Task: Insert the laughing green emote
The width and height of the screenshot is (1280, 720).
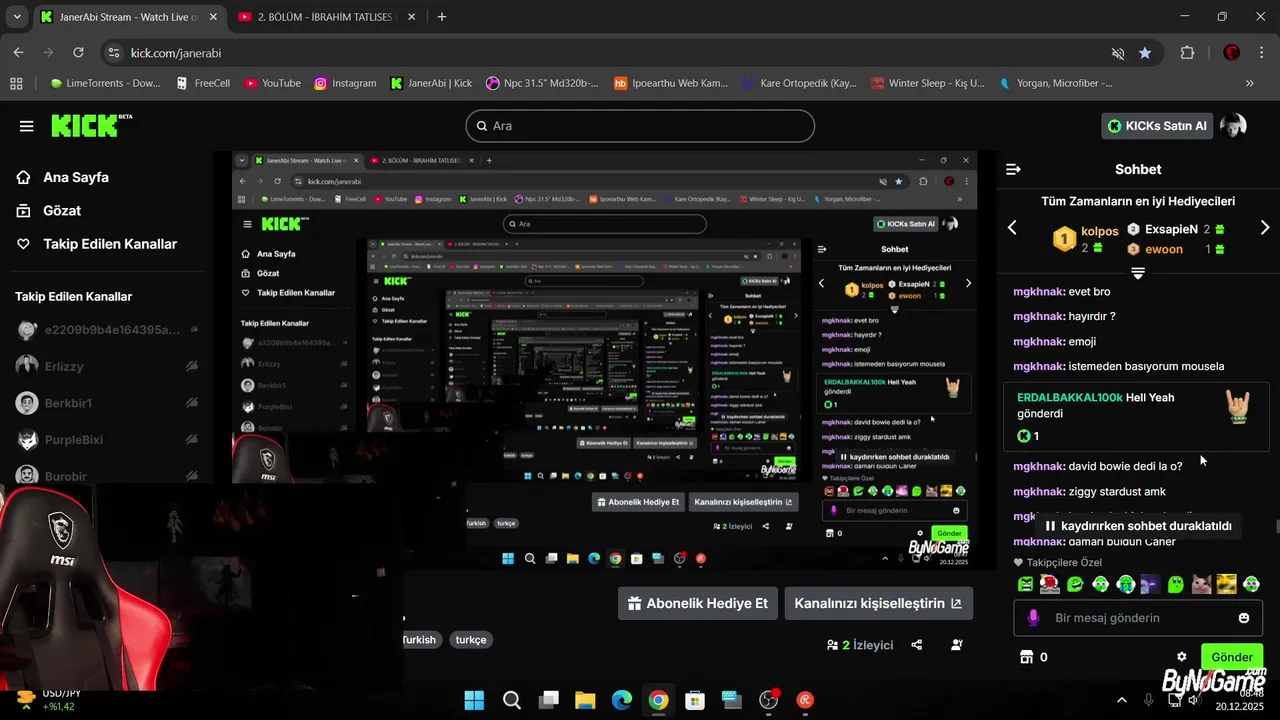Action: (x=1075, y=584)
